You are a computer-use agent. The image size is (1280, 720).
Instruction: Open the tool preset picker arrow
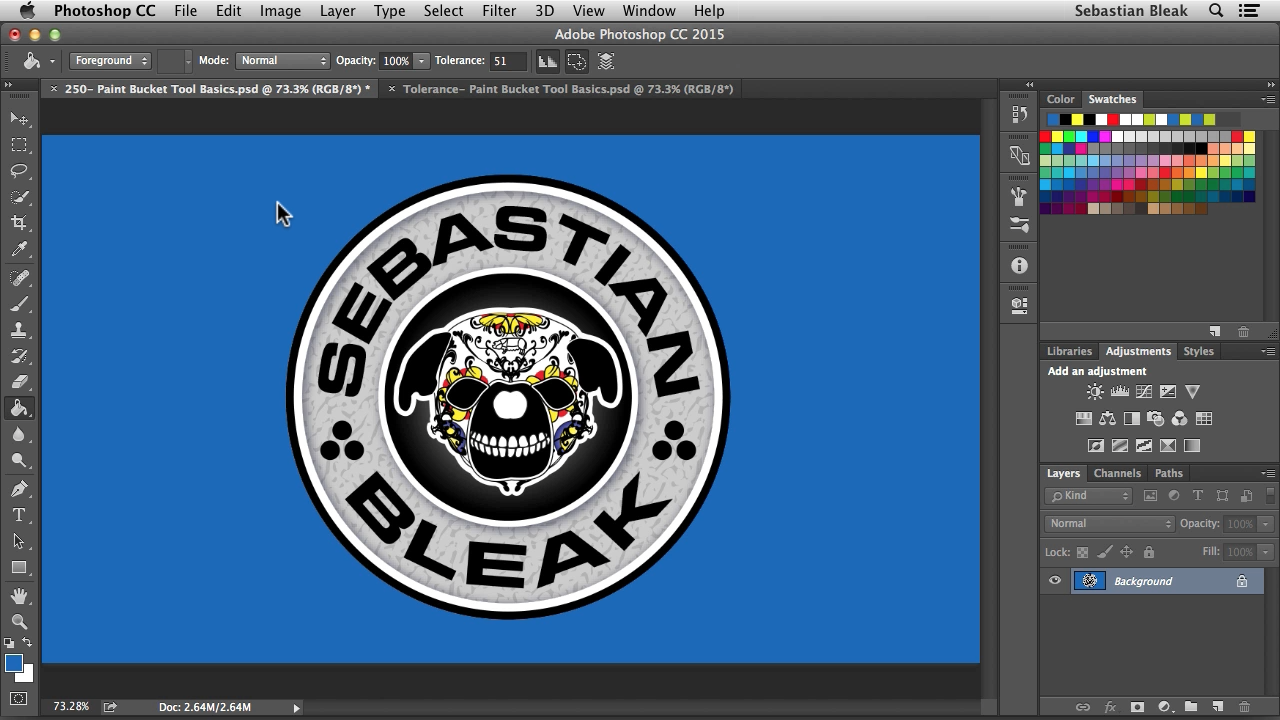(52, 61)
